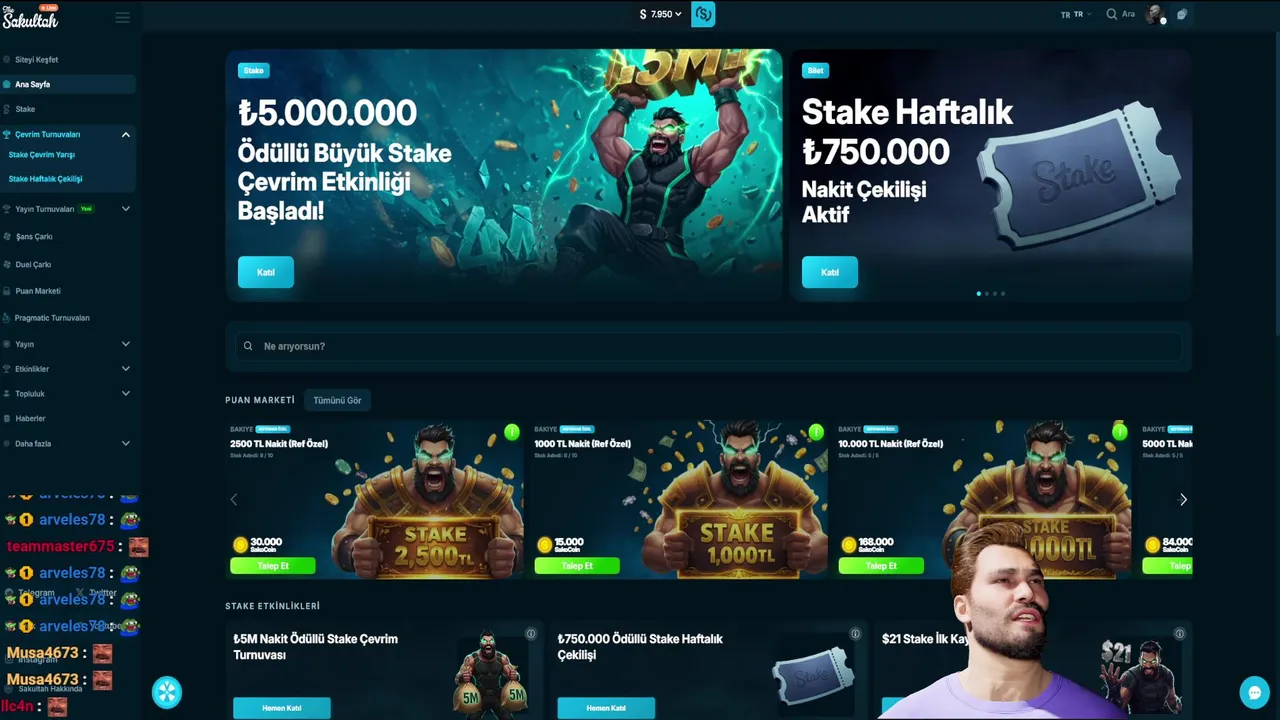
Task: Open TR language selector
Action: pyautogui.click(x=1076, y=14)
